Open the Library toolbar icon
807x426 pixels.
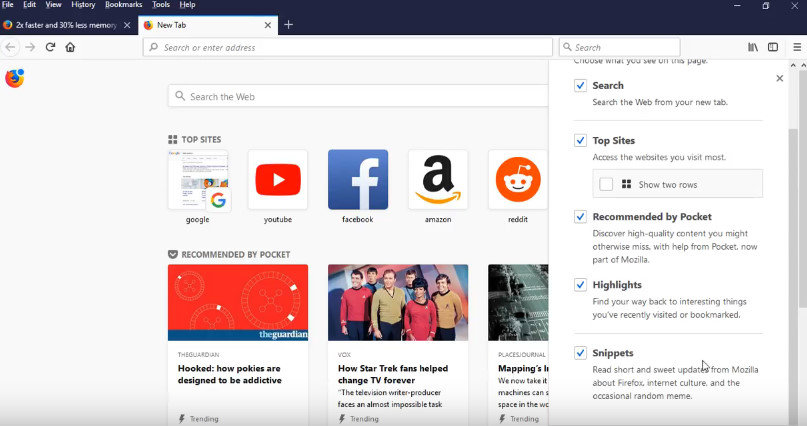tap(753, 47)
